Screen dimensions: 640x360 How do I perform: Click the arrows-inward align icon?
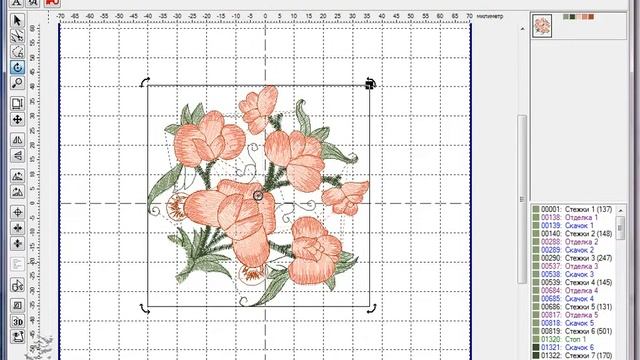[17, 228]
